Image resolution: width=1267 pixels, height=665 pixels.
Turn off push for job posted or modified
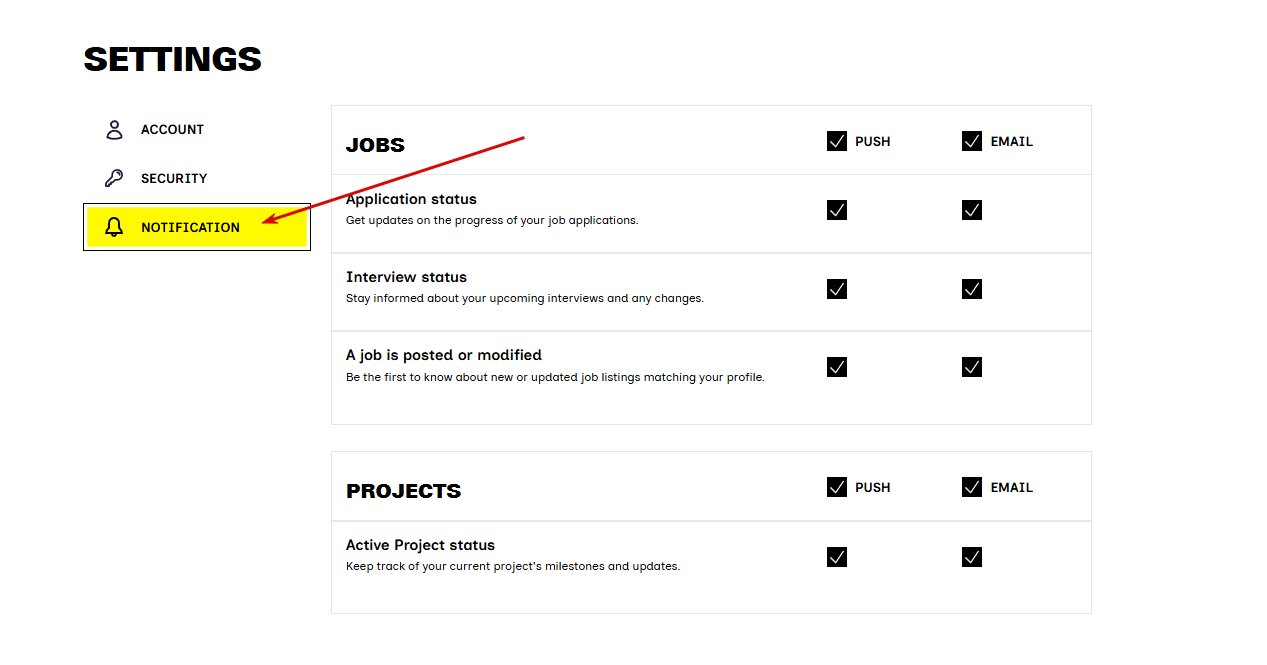click(x=837, y=367)
